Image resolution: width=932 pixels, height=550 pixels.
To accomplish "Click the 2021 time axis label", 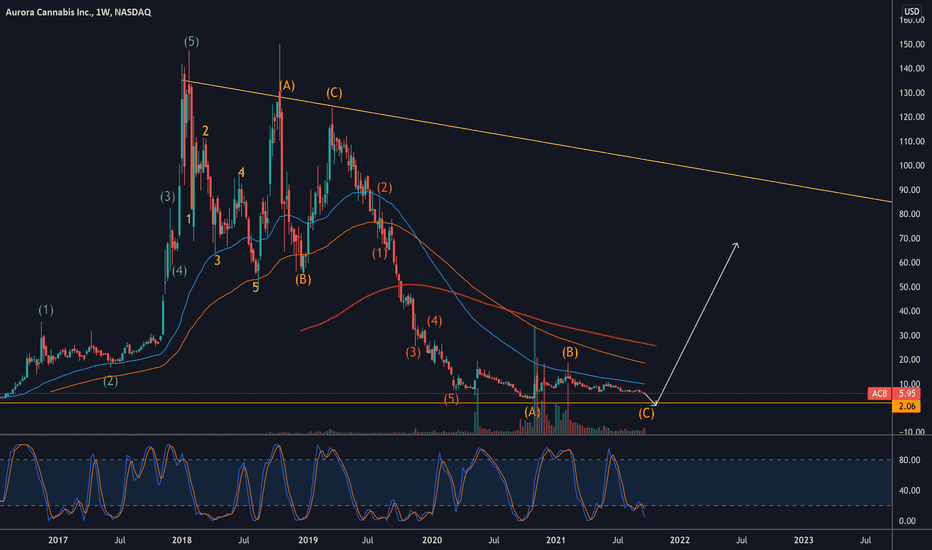I will (x=556, y=540).
